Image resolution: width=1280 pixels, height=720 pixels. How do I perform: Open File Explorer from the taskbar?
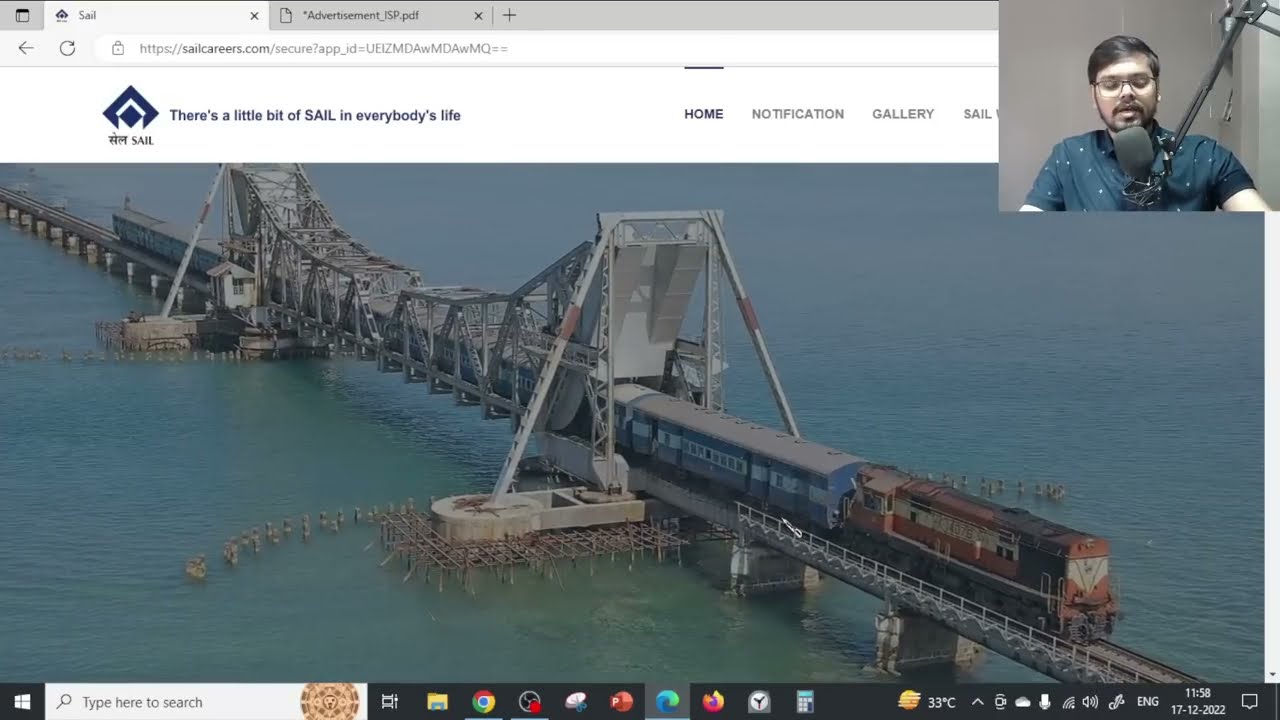[437, 702]
